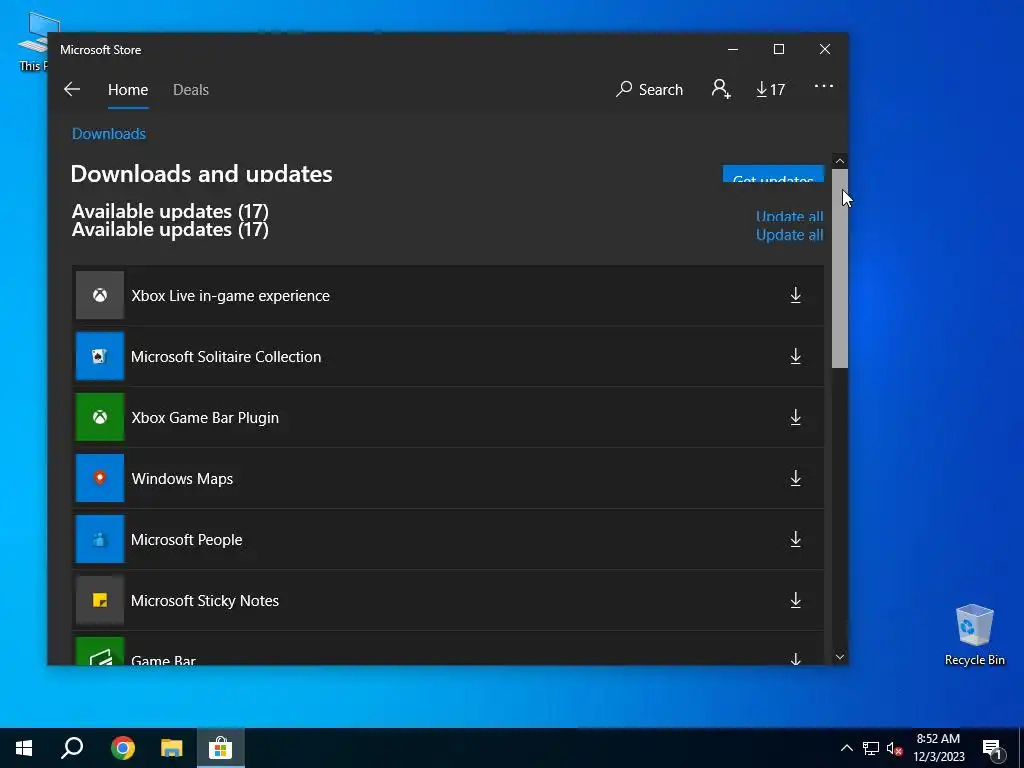This screenshot has width=1024, height=768.
Task: Download the Microsoft People update
Action: click(x=795, y=539)
